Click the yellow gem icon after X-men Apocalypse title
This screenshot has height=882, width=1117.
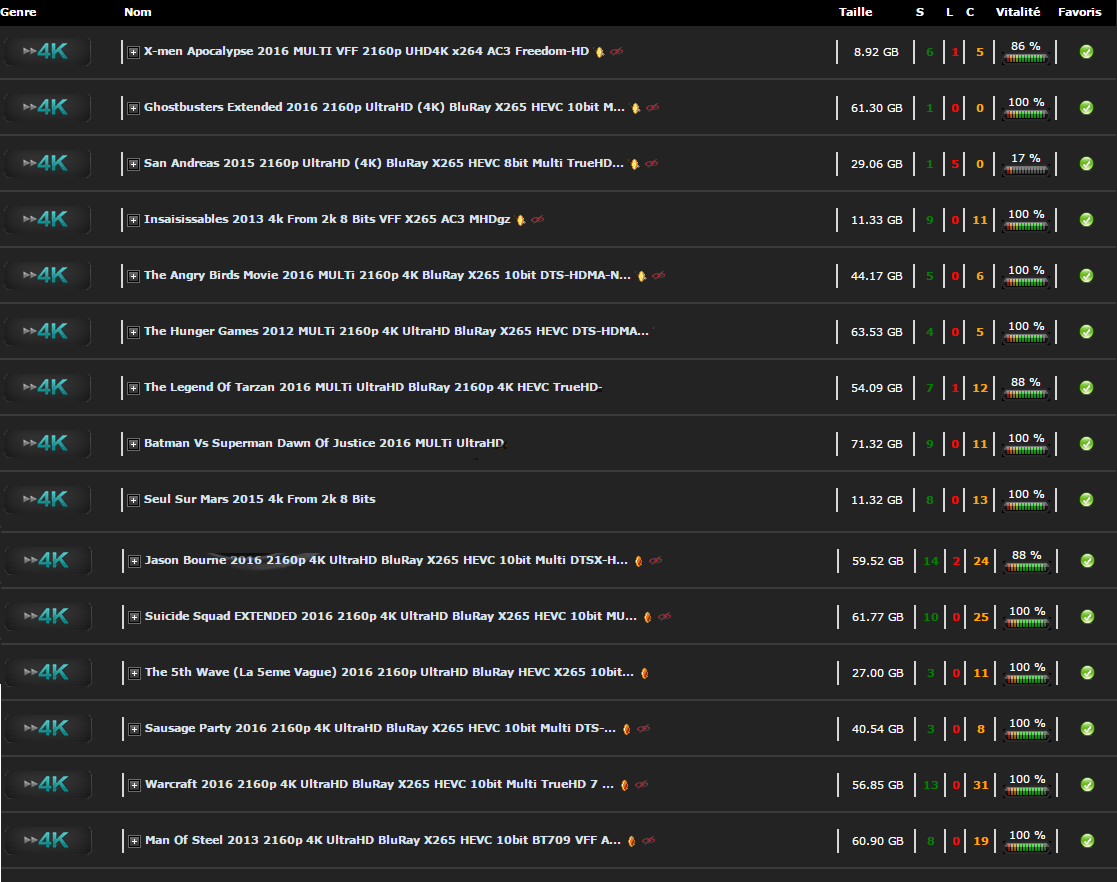click(600, 52)
